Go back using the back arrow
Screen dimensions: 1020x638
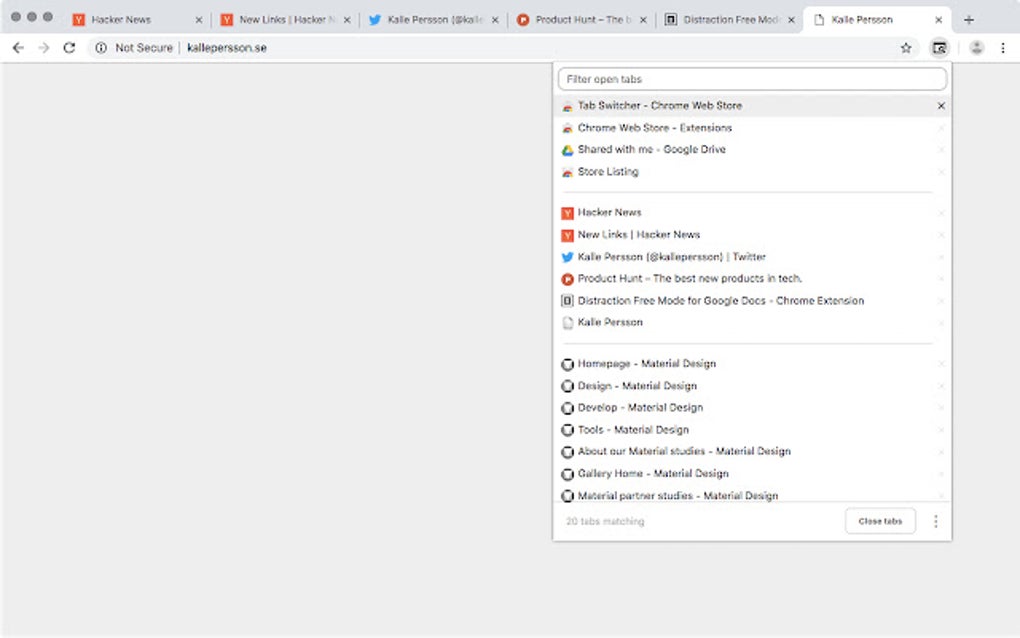click(17, 47)
